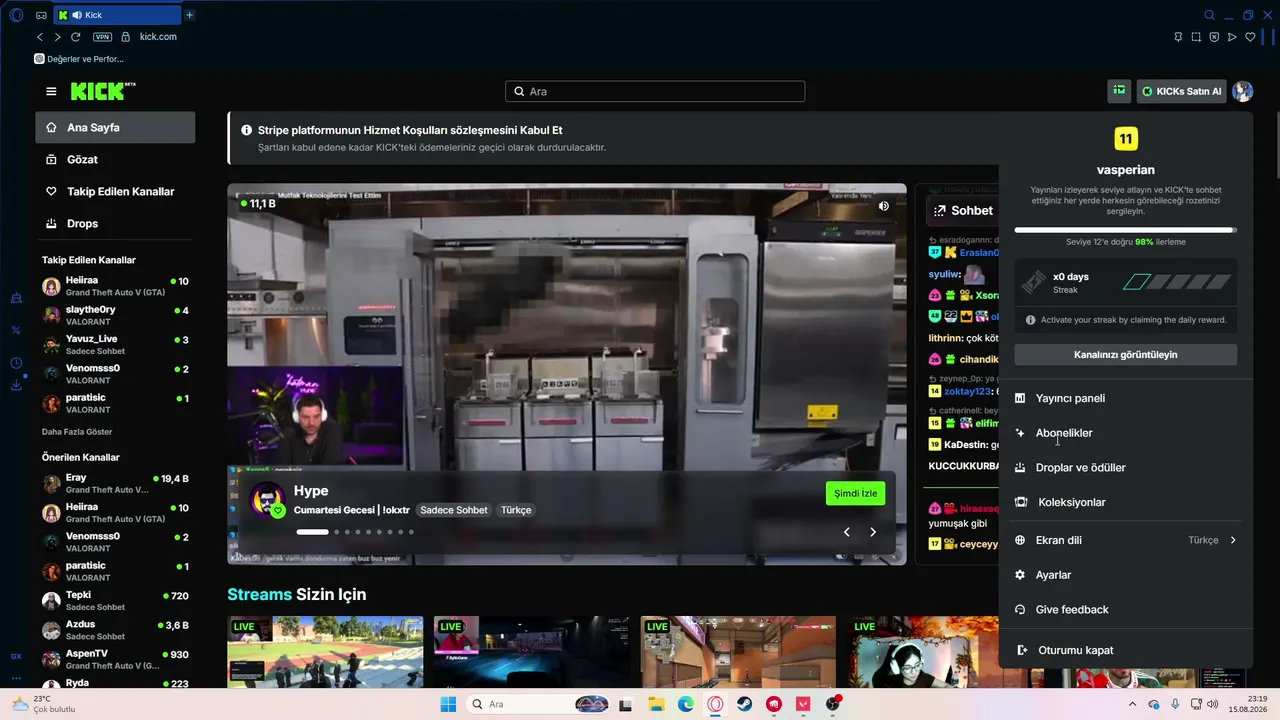Show next featured stream with right arrow
The image size is (1280, 720).
[873, 532]
